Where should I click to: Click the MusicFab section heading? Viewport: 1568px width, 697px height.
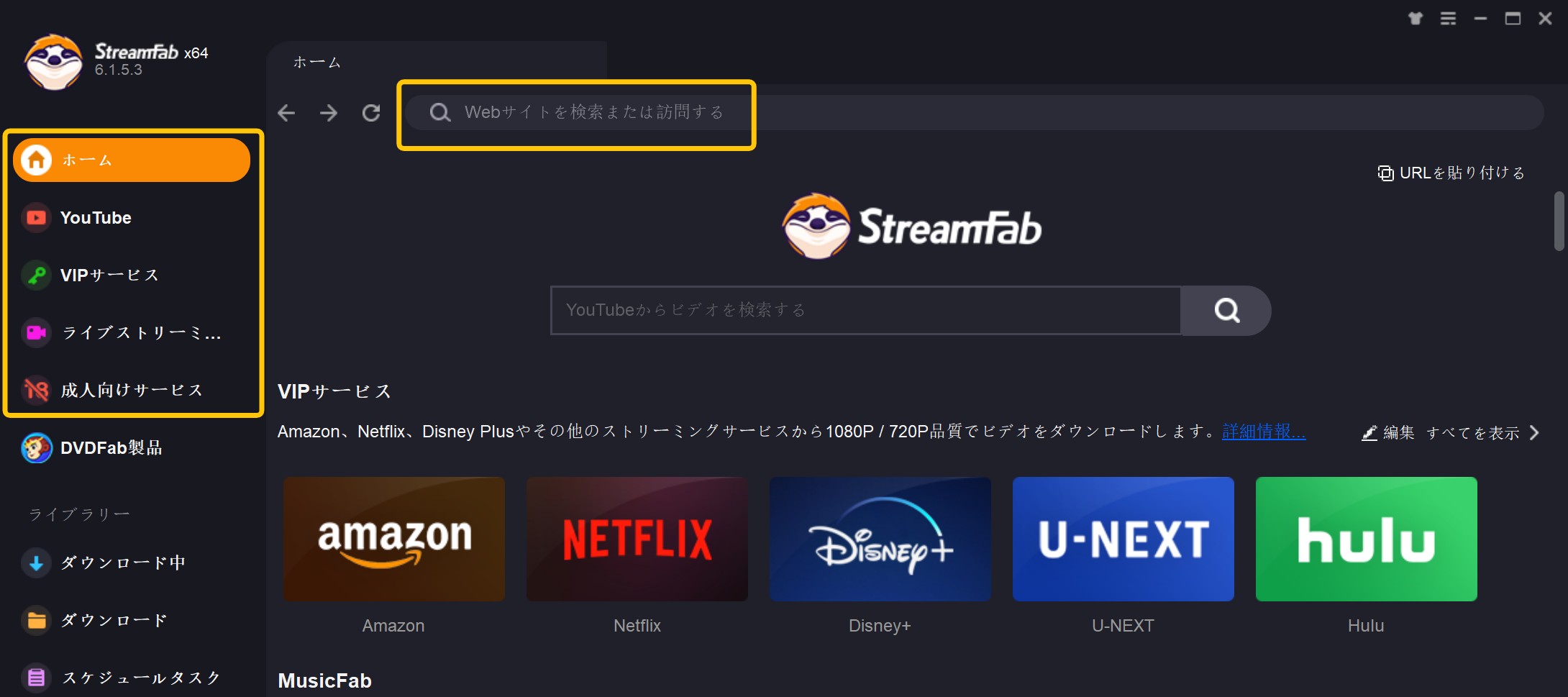click(325, 680)
